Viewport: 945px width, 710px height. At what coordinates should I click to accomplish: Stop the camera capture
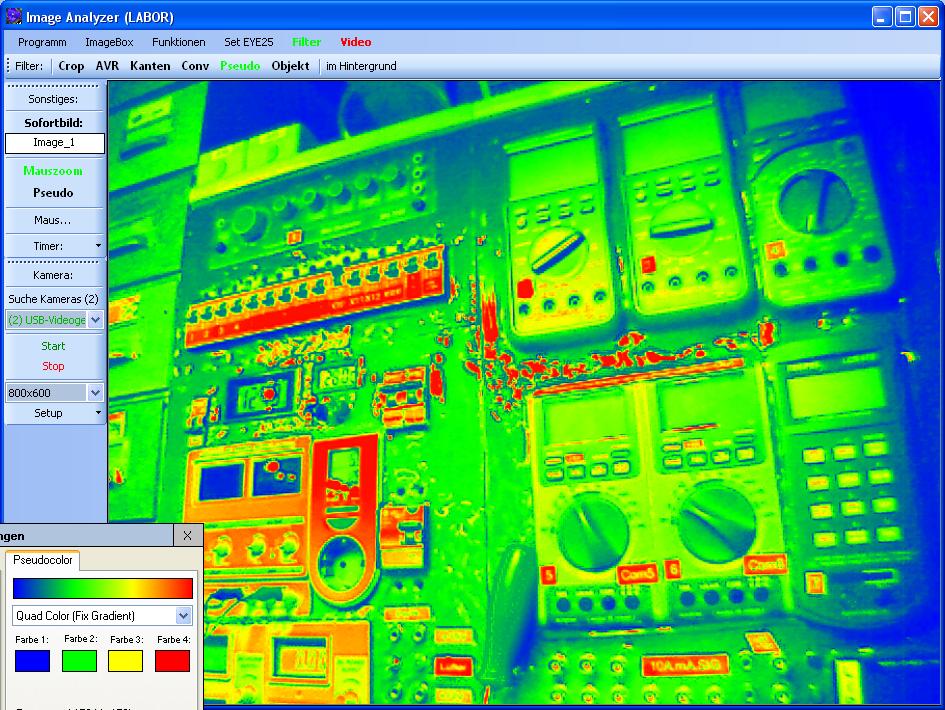53,366
